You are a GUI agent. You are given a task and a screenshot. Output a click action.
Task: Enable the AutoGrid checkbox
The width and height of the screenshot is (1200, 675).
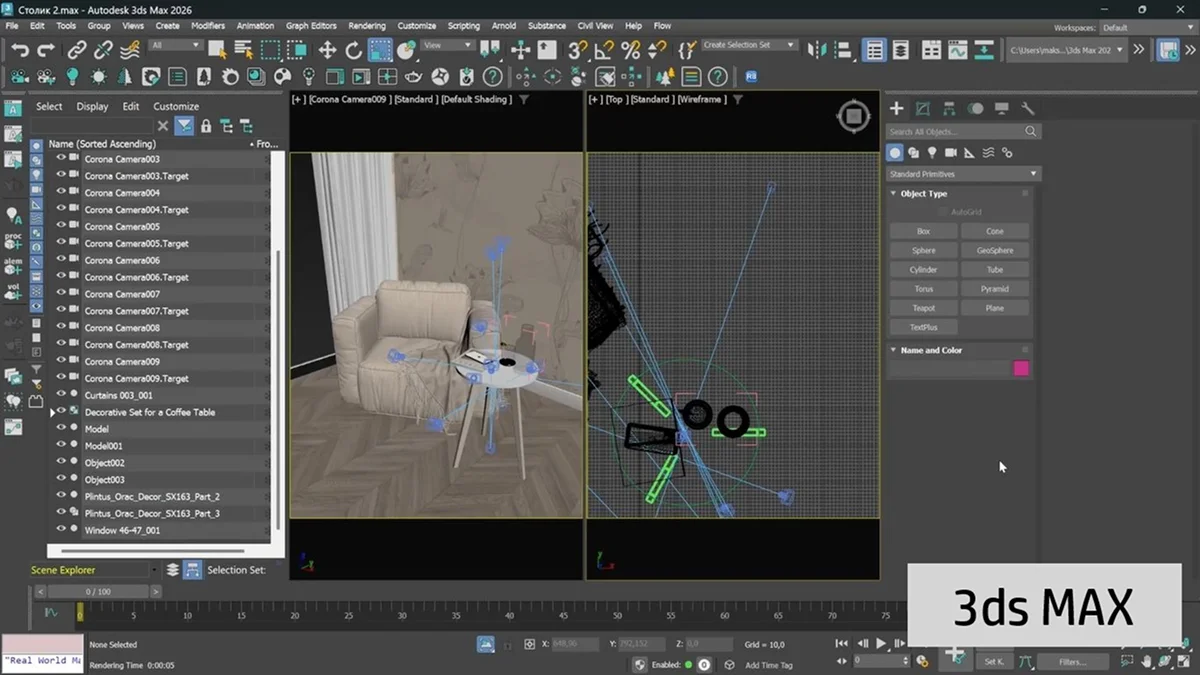[943, 211]
